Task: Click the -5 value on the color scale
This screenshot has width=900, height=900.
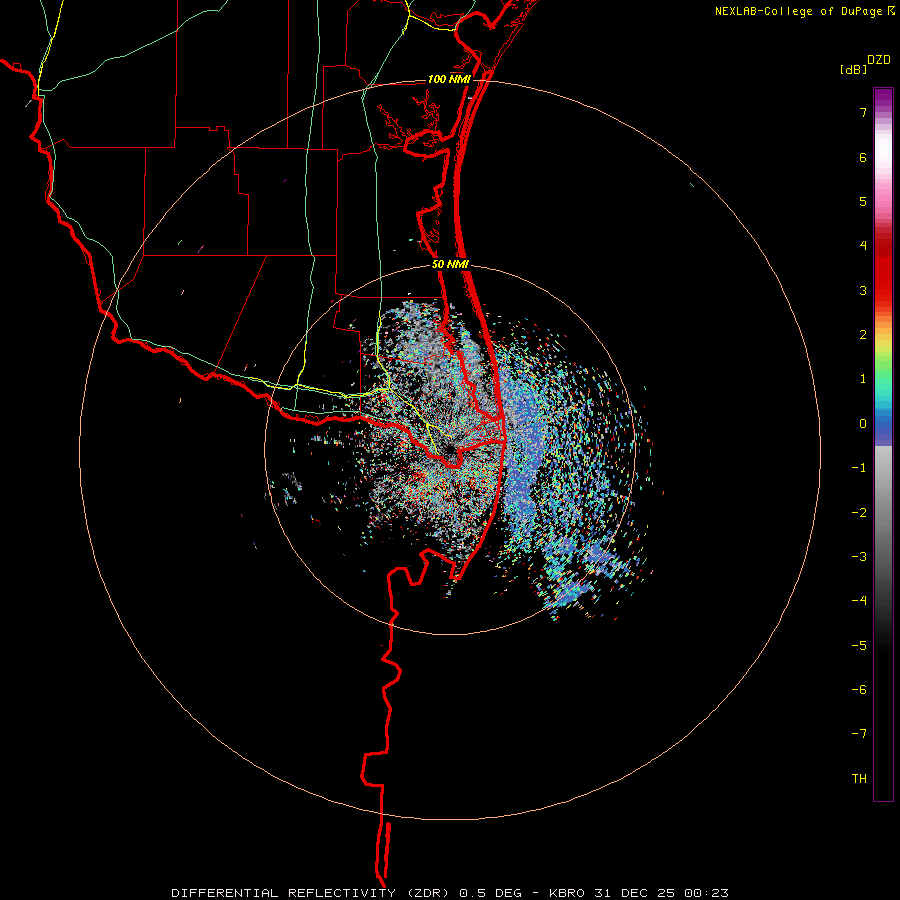Action: [x=859, y=646]
